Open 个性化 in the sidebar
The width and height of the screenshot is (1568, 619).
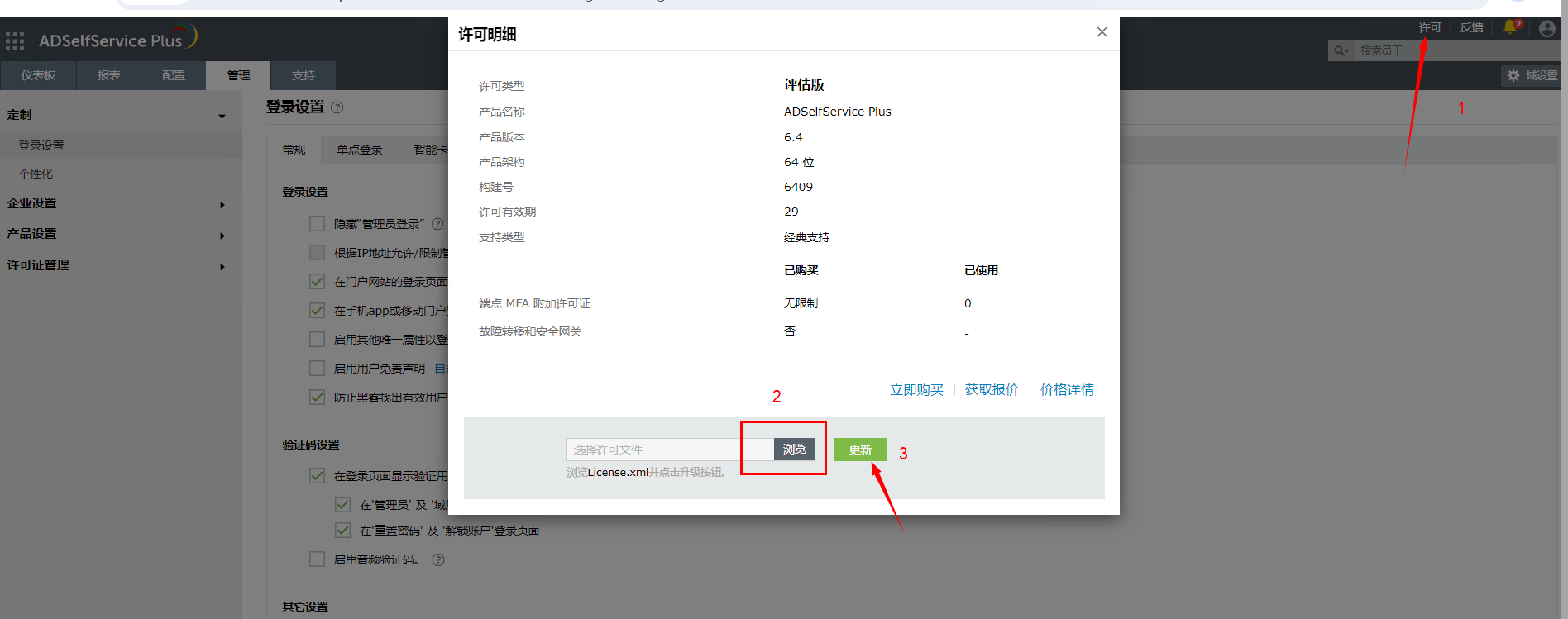(36, 174)
